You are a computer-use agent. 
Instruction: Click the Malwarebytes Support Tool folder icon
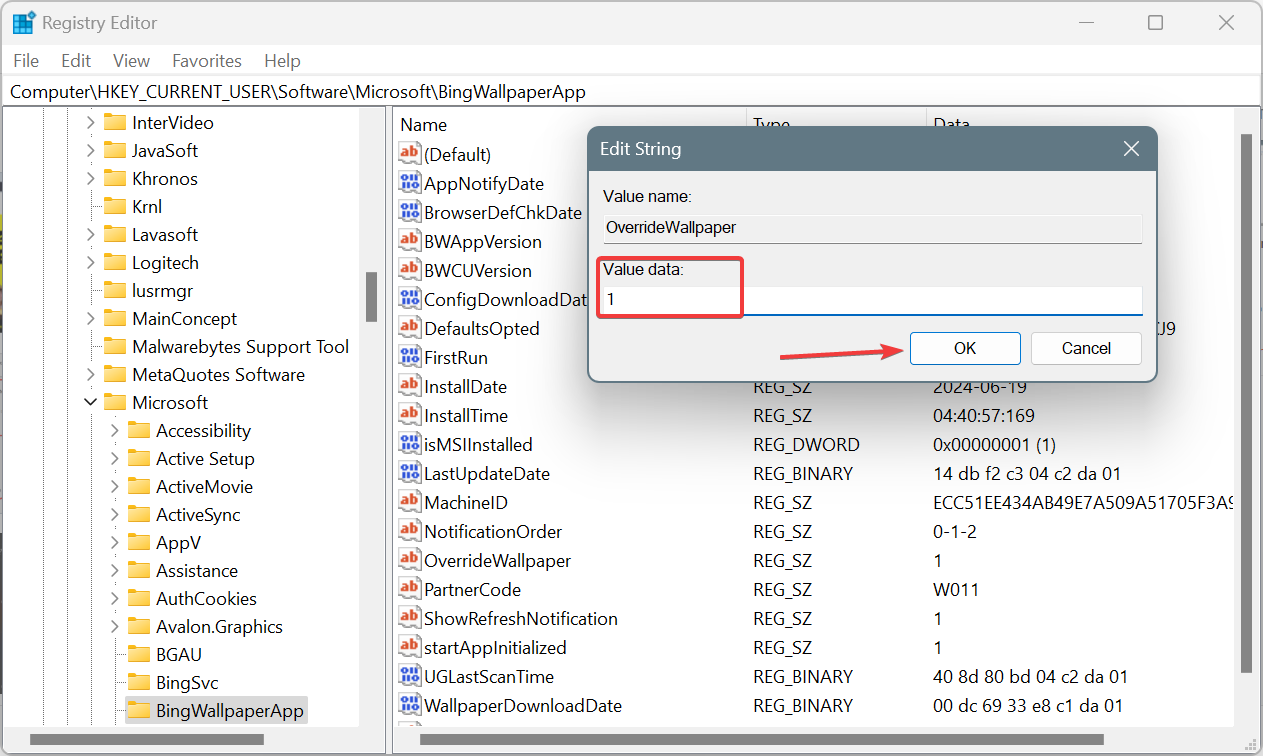(114, 347)
